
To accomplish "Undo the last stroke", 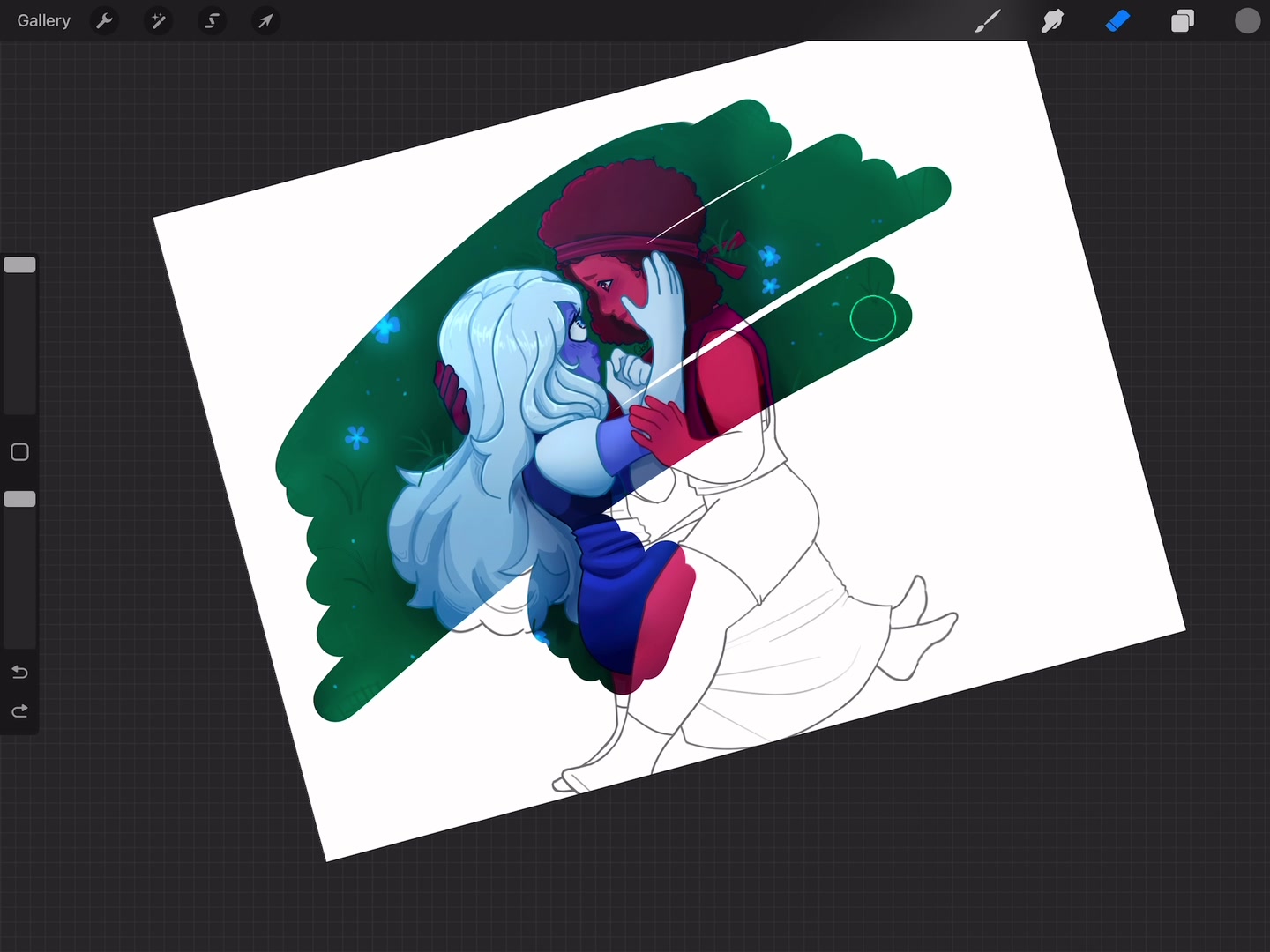I will click(x=19, y=672).
